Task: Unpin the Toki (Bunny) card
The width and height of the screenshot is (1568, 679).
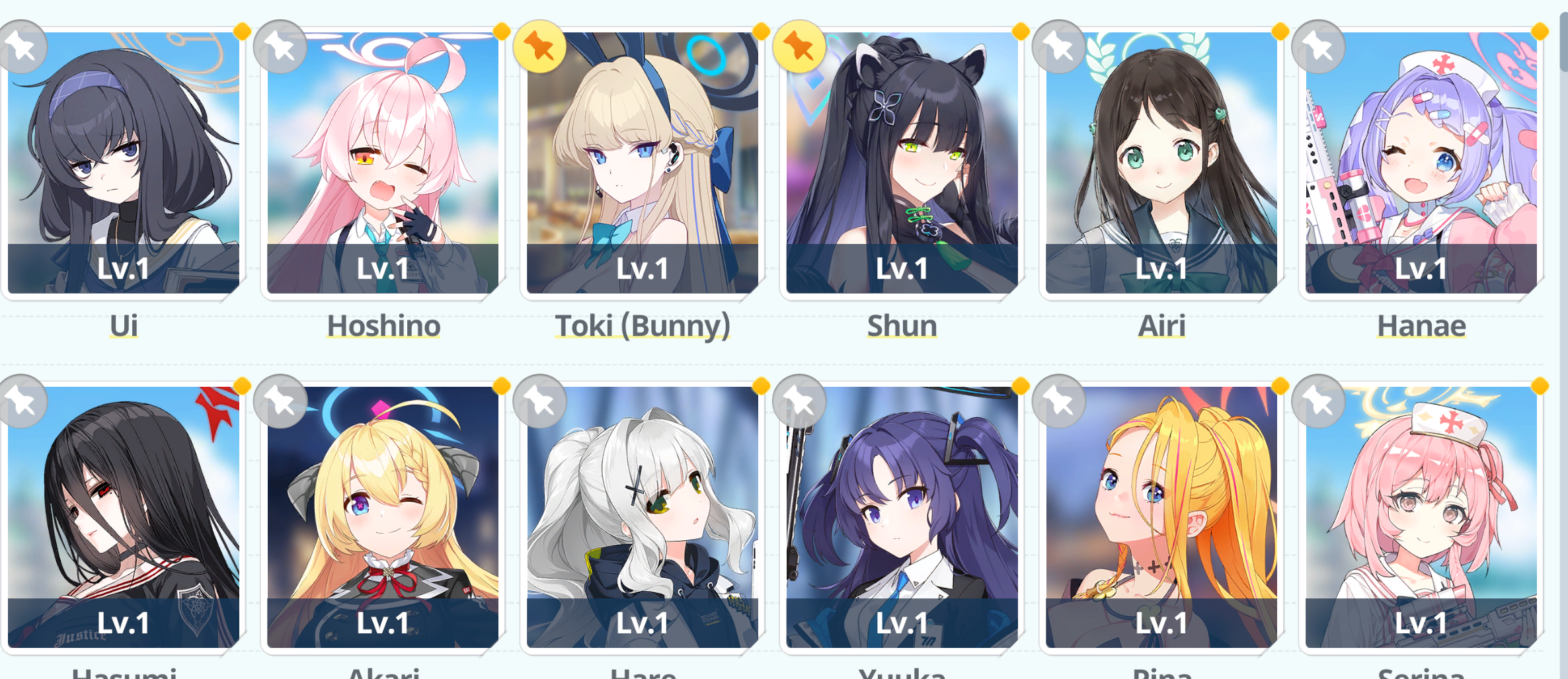Action: (539, 46)
